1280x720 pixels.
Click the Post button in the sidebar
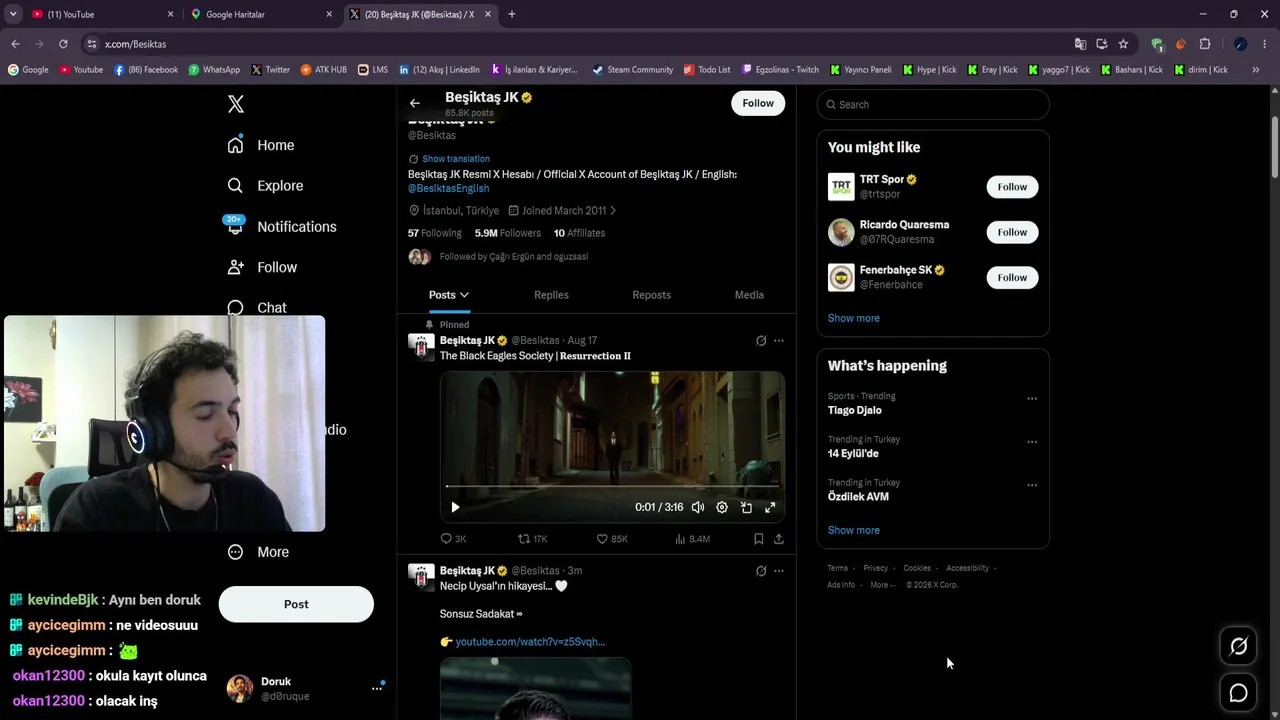(x=296, y=604)
